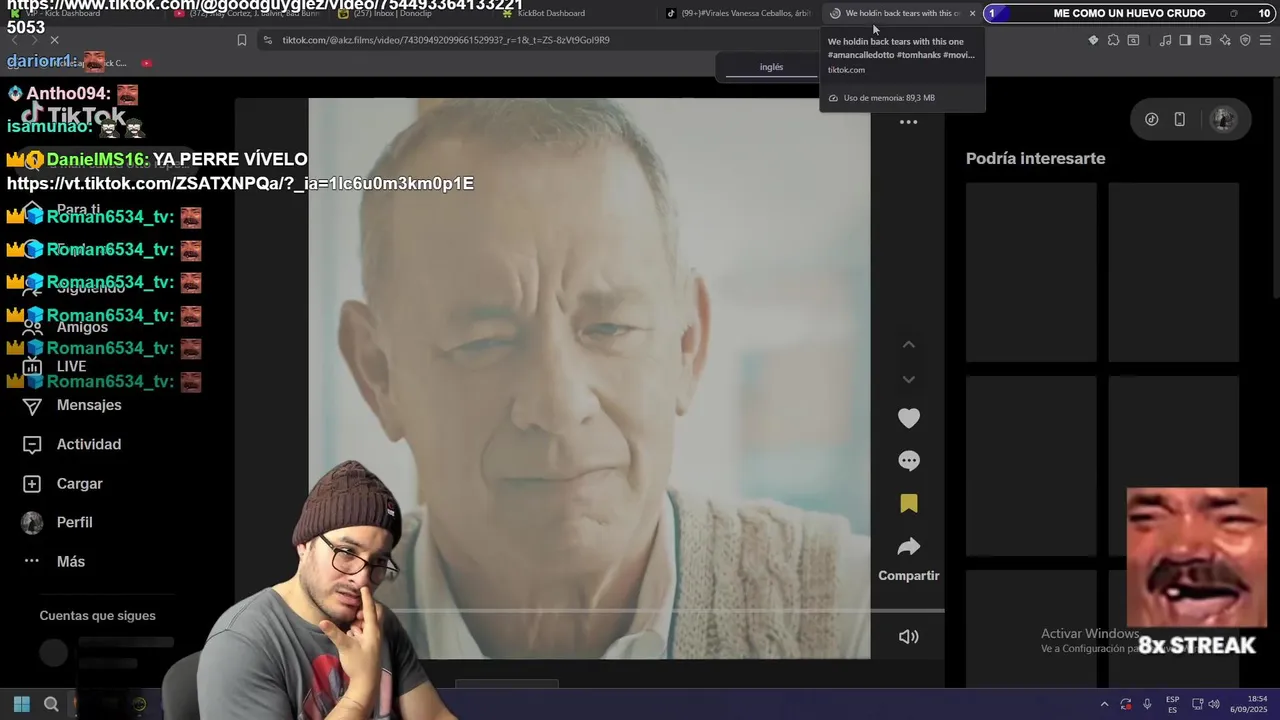Open Windows taskbar search

[51, 704]
